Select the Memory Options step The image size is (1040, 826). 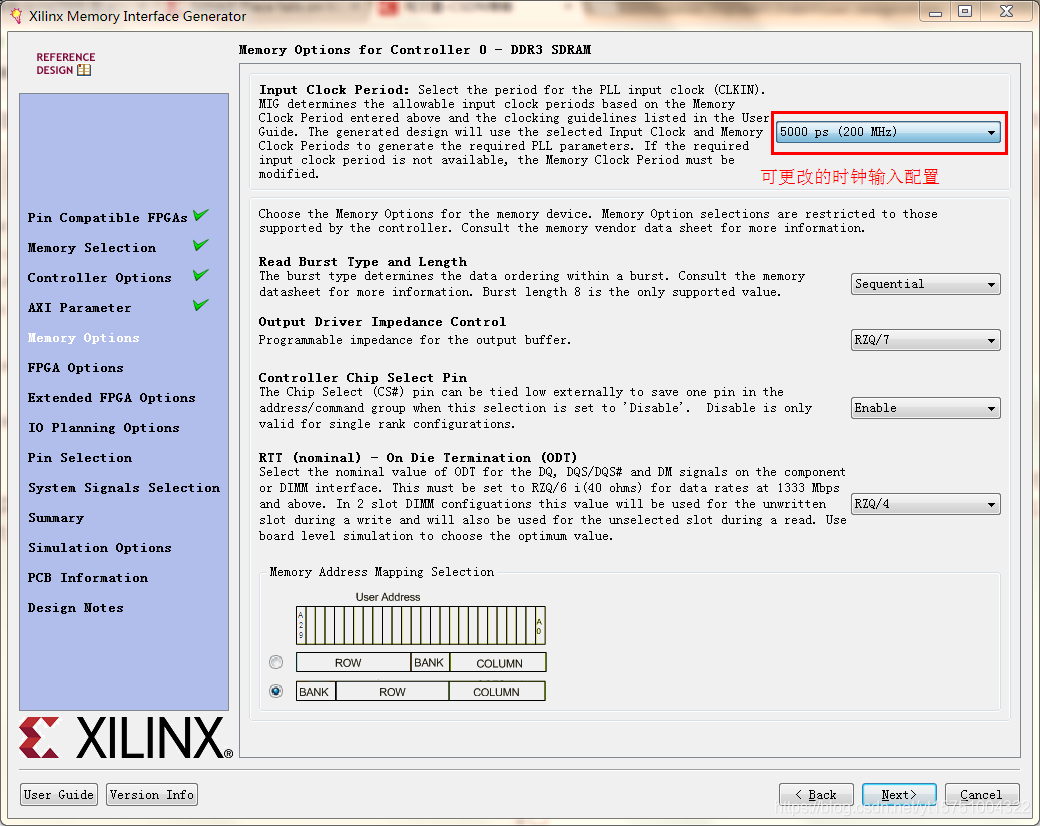[x=84, y=338]
